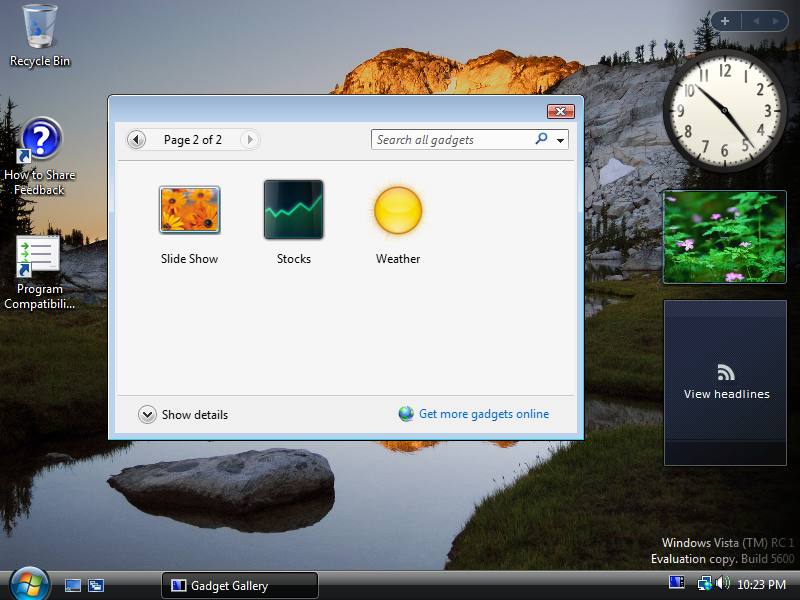Click the Windows Sidebar tray icon
Image resolution: width=800 pixels, height=600 pixels.
click(x=677, y=582)
